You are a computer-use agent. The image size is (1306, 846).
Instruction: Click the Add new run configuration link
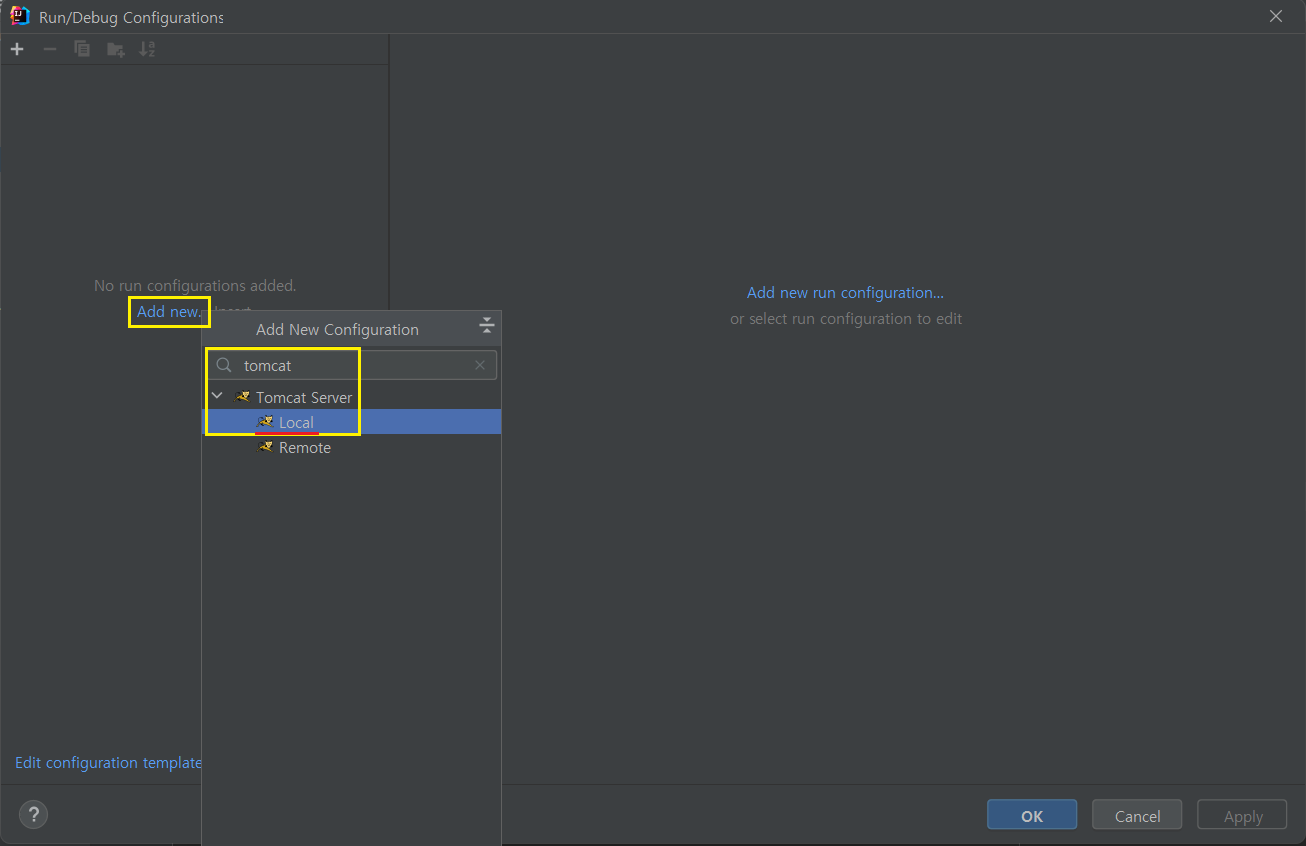(845, 293)
